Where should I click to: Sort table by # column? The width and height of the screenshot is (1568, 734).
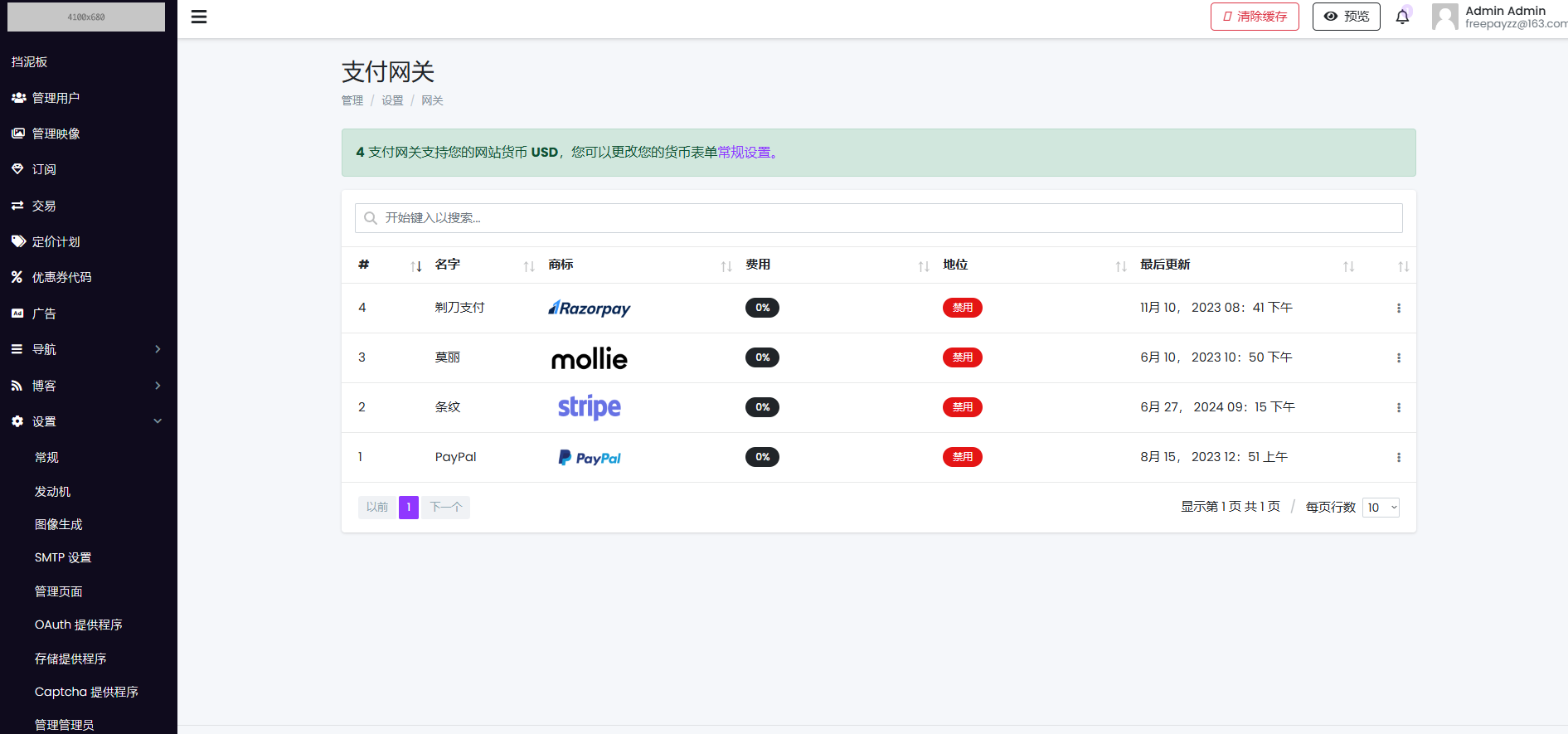click(416, 266)
